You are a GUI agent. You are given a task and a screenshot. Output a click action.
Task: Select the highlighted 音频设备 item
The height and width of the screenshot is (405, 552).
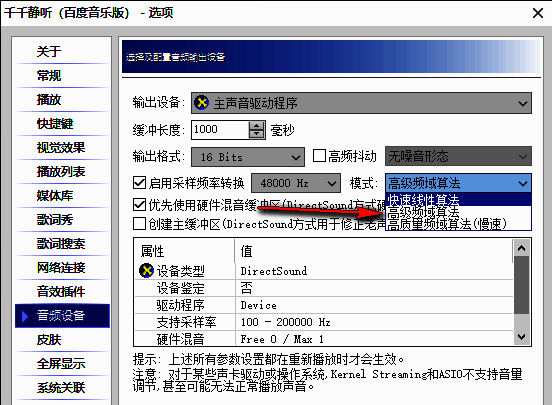click(62, 316)
